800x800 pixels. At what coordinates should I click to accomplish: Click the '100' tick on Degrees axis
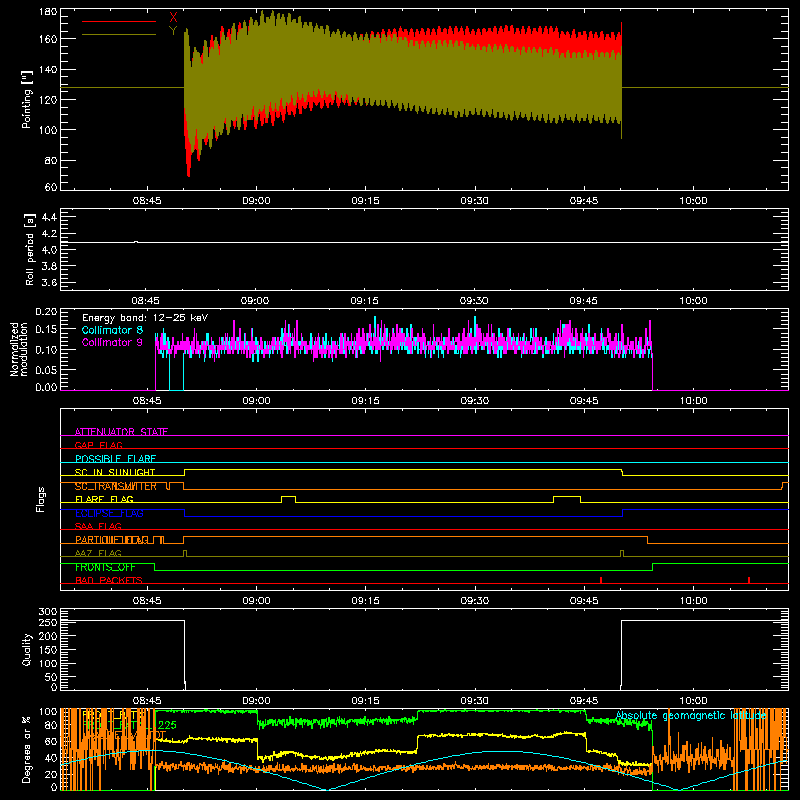pyautogui.click(x=48, y=712)
